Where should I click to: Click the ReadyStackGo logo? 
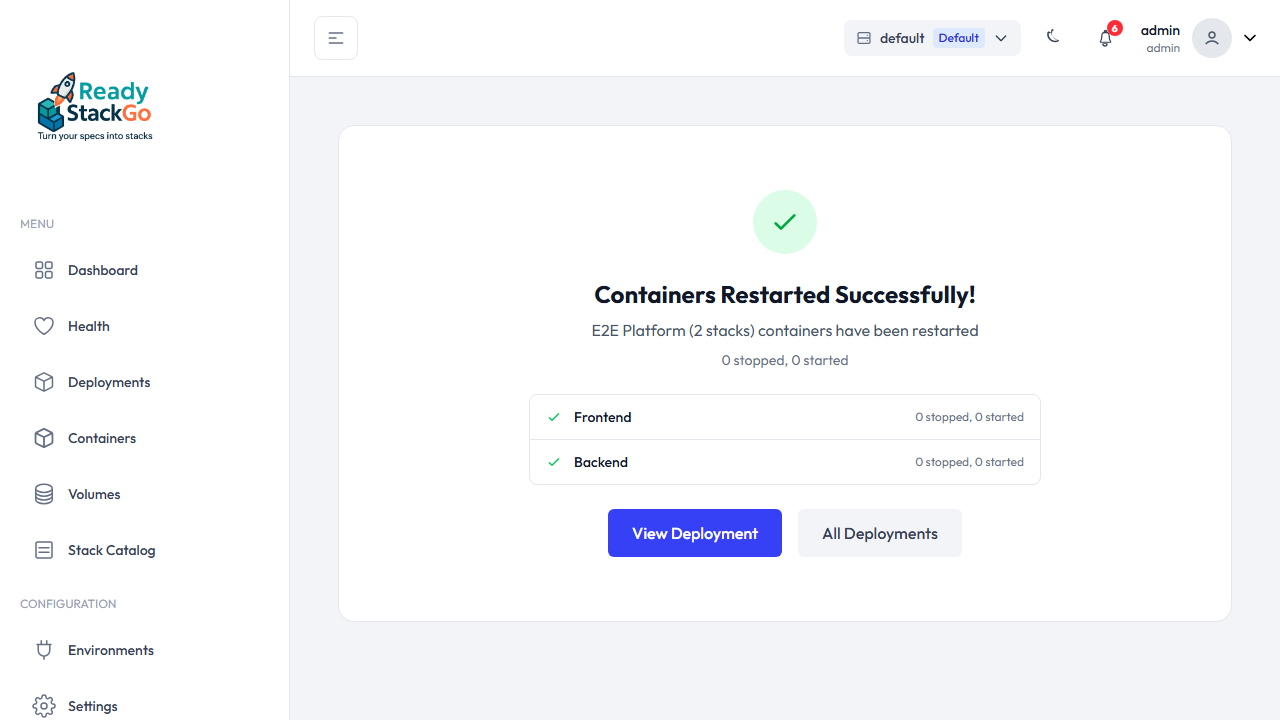coord(95,106)
